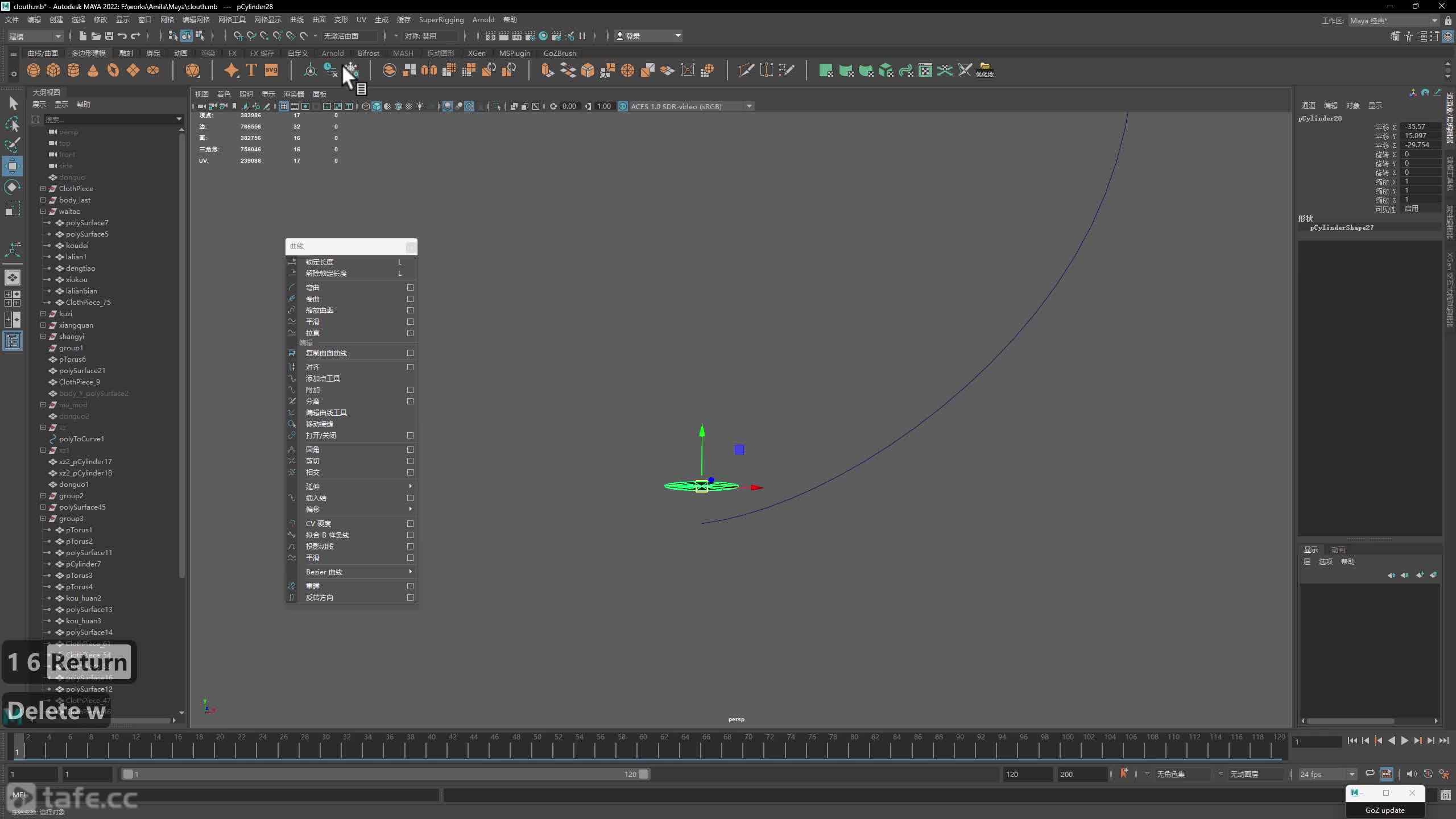
Task: Switch to the GoZBrush shelf tab
Action: (x=560, y=53)
